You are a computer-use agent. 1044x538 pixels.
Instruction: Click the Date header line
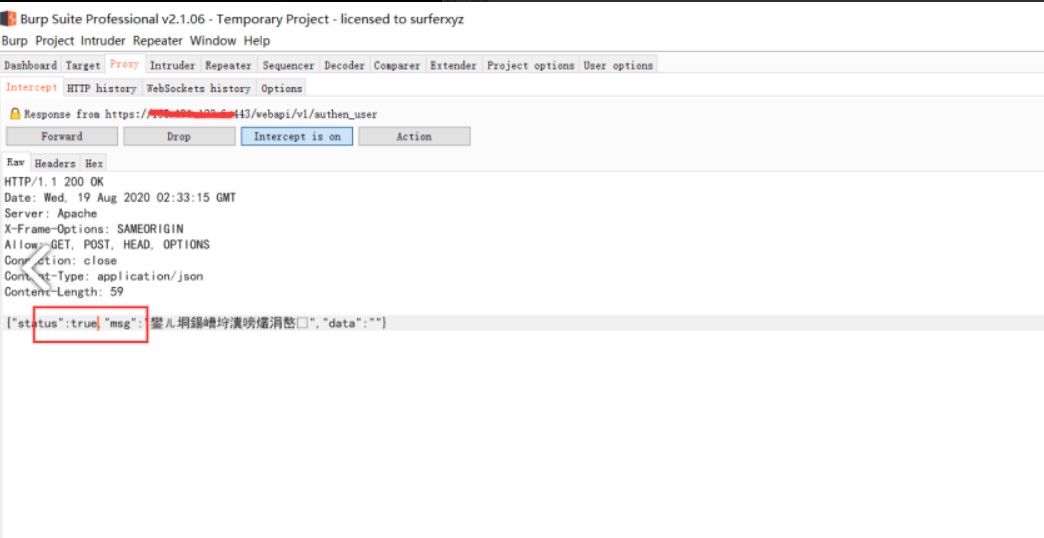pyautogui.click(x=120, y=198)
